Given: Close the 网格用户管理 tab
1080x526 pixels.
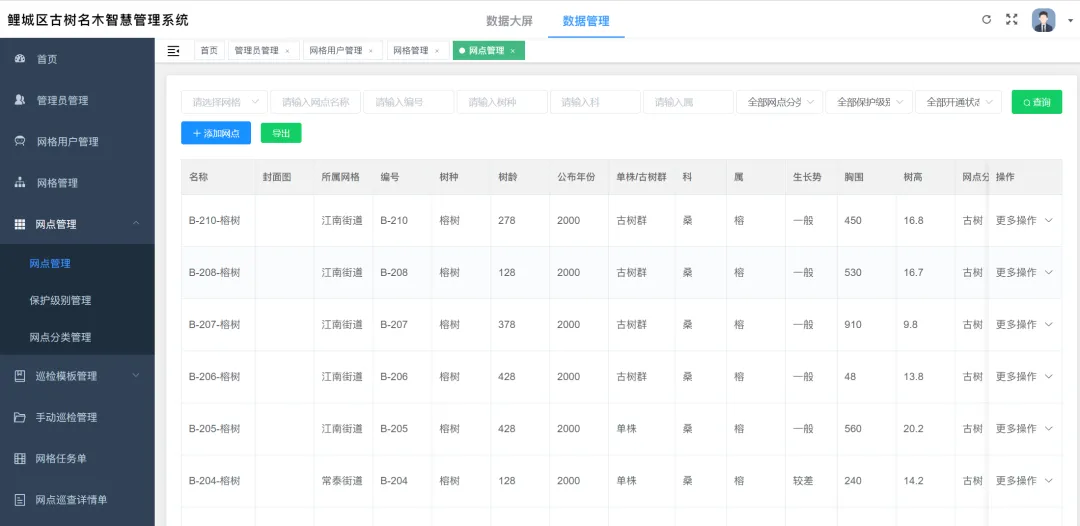Looking at the screenshot, I should (x=371, y=51).
